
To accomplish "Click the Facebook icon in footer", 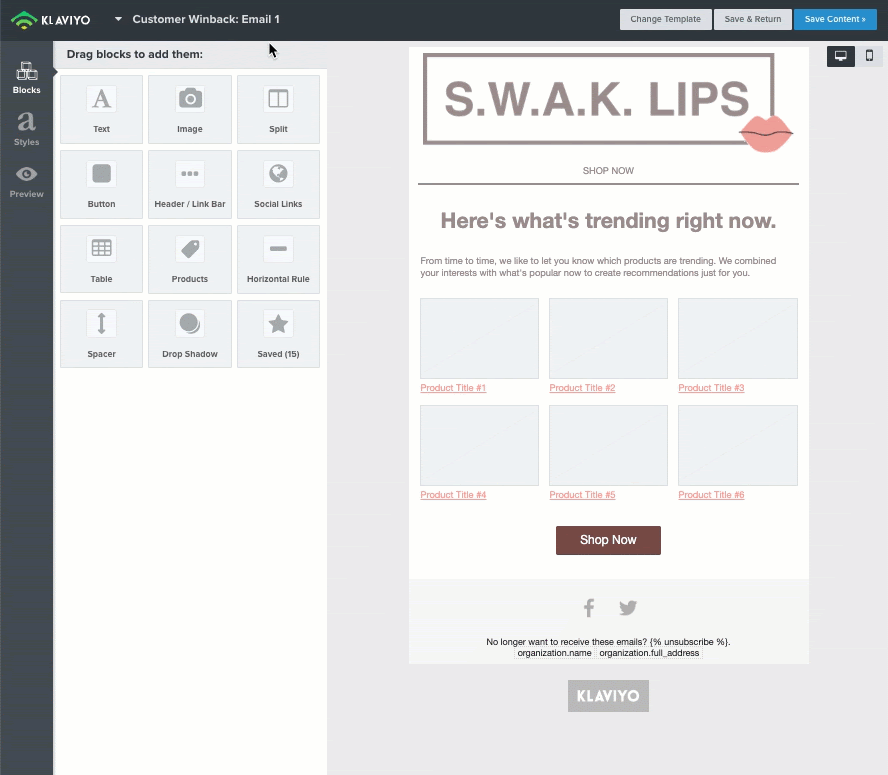I will point(589,608).
